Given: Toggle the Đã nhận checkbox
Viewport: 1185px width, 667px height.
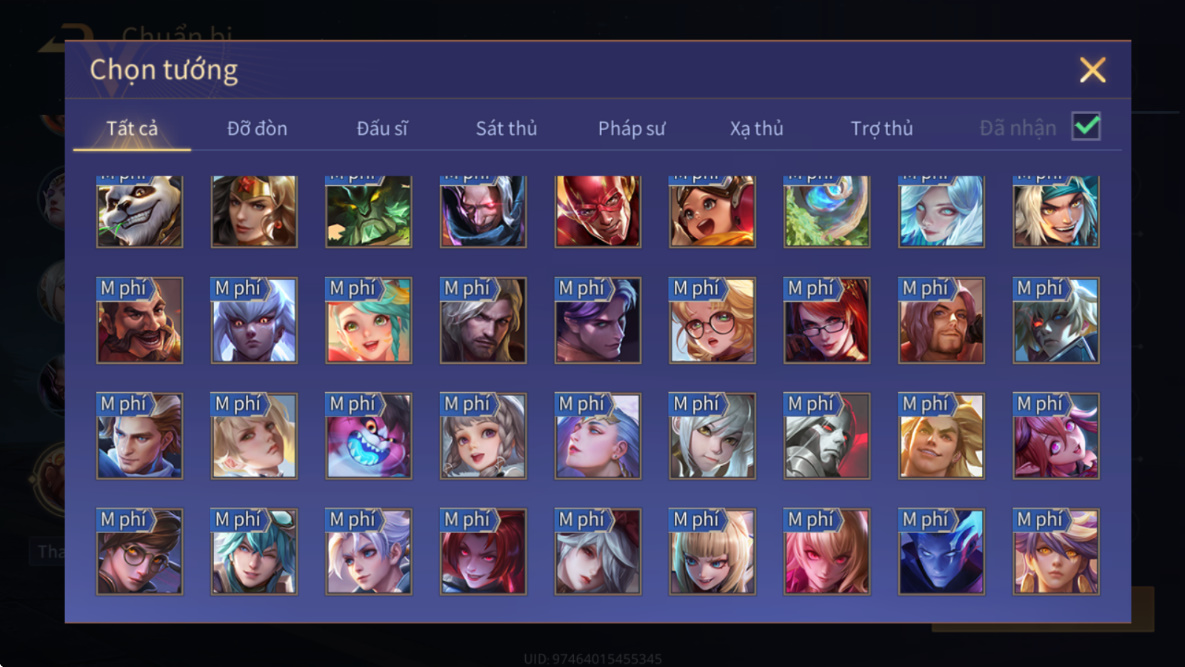Looking at the screenshot, I should tap(1086, 126).
